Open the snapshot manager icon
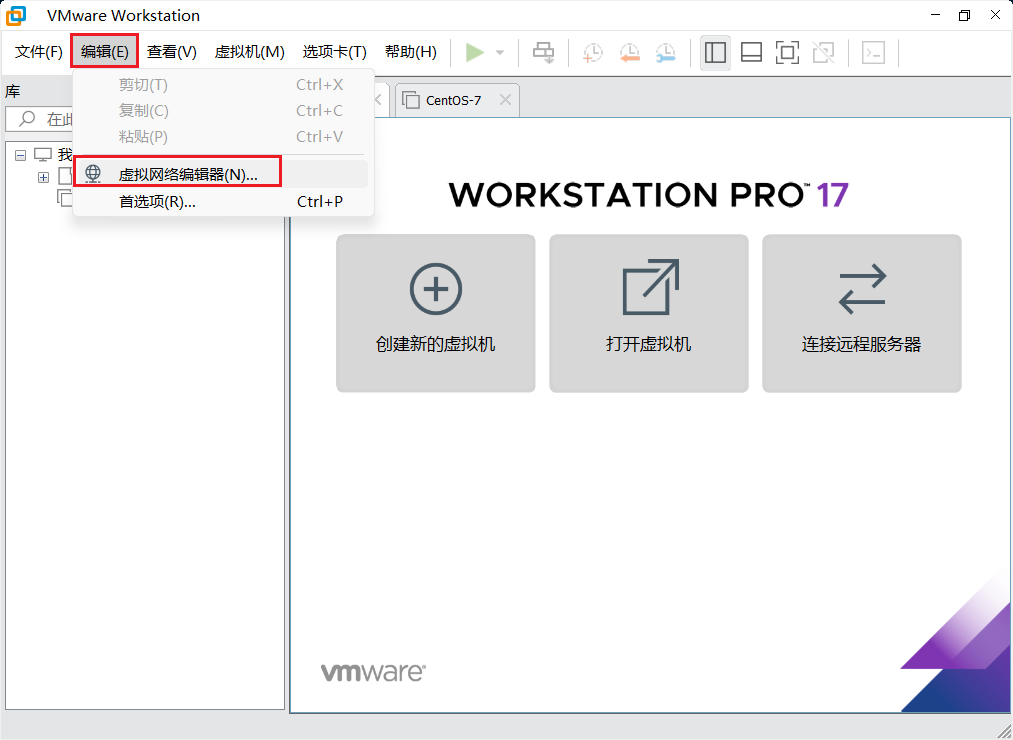Viewport: 1013px width, 740px height. coord(665,52)
